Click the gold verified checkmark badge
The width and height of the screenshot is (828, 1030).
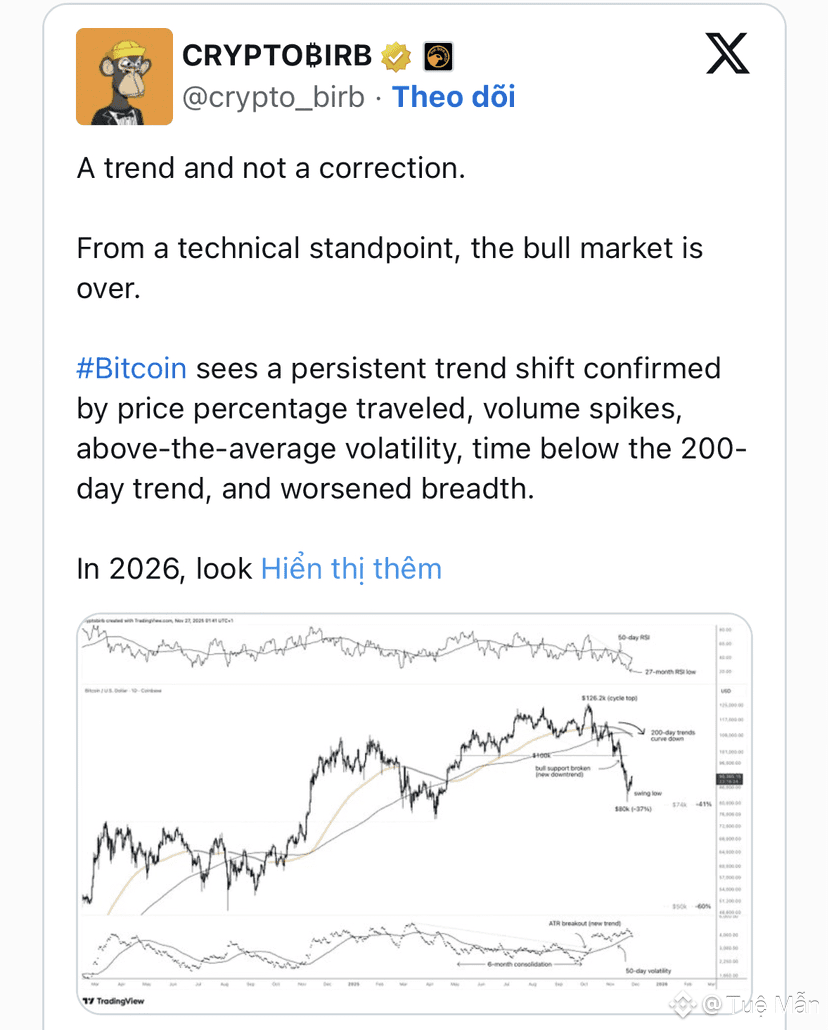398,56
